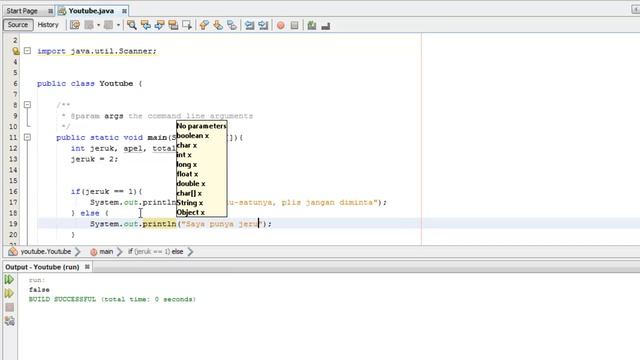This screenshot has width=640, height=360.
Task: Toggle Rectangular Selection icon
Action: point(187,25)
